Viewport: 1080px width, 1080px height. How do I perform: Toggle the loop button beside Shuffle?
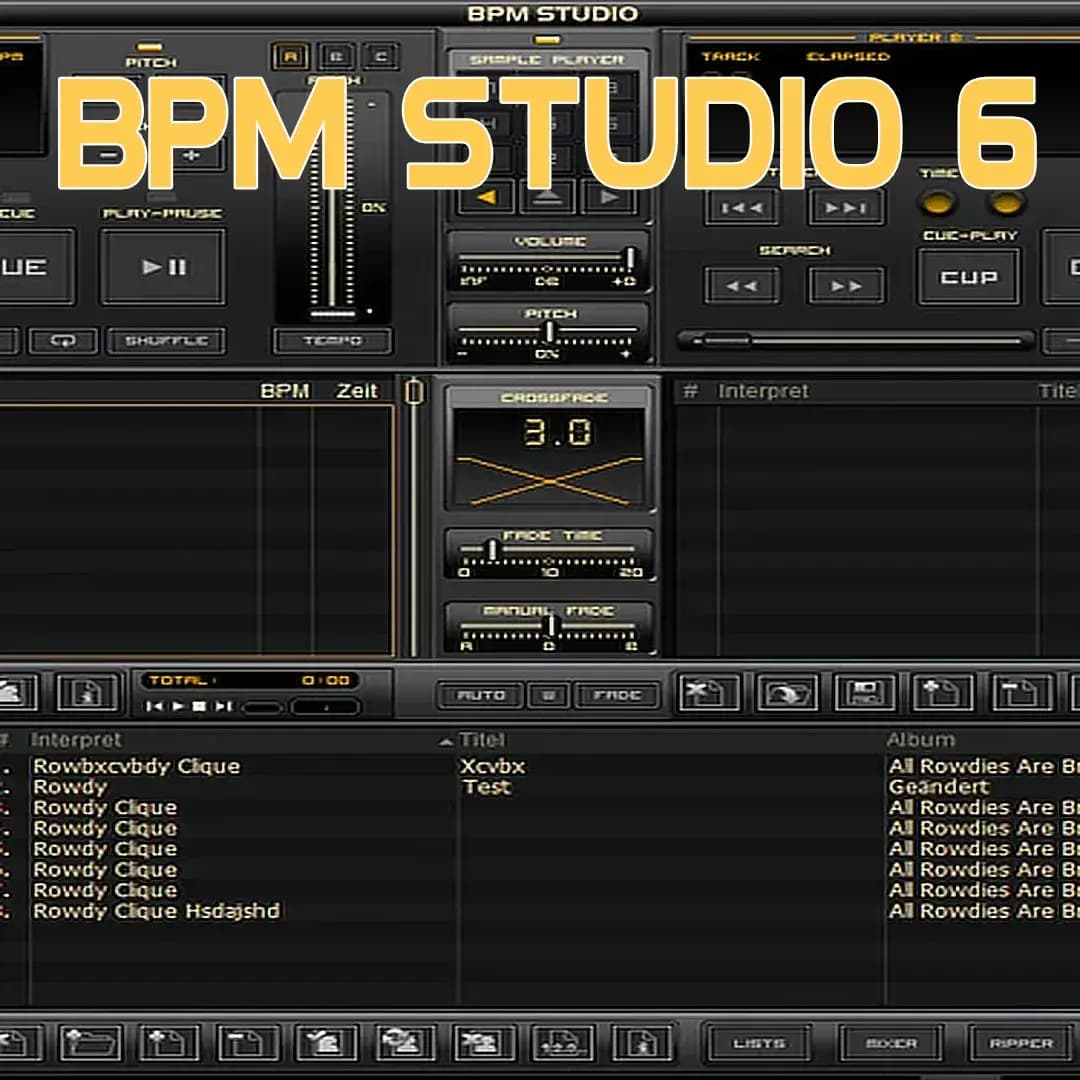coord(63,341)
